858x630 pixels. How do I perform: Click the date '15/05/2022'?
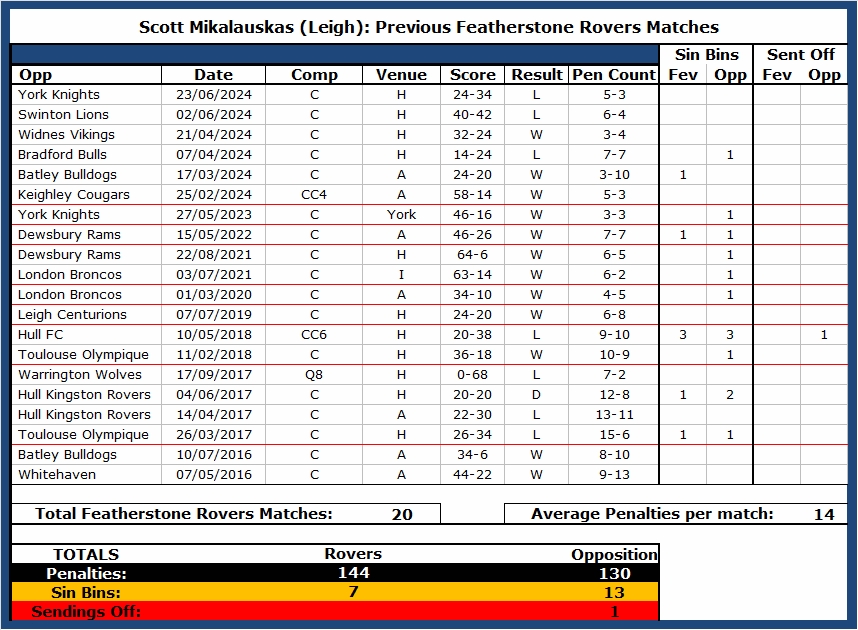[213, 235]
